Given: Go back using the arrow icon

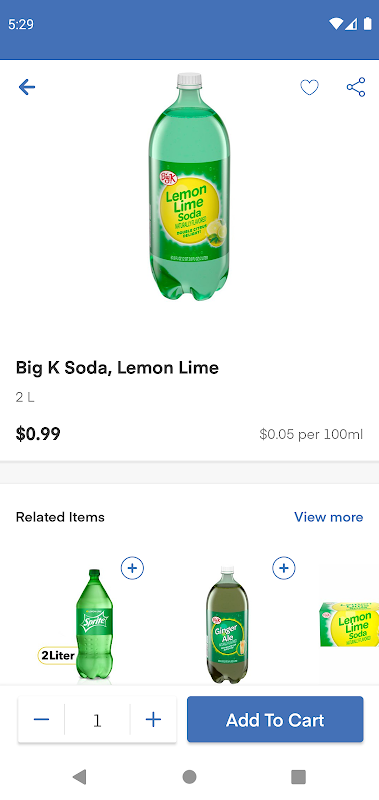Looking at the screenshot, I should [x=27, y=87].
